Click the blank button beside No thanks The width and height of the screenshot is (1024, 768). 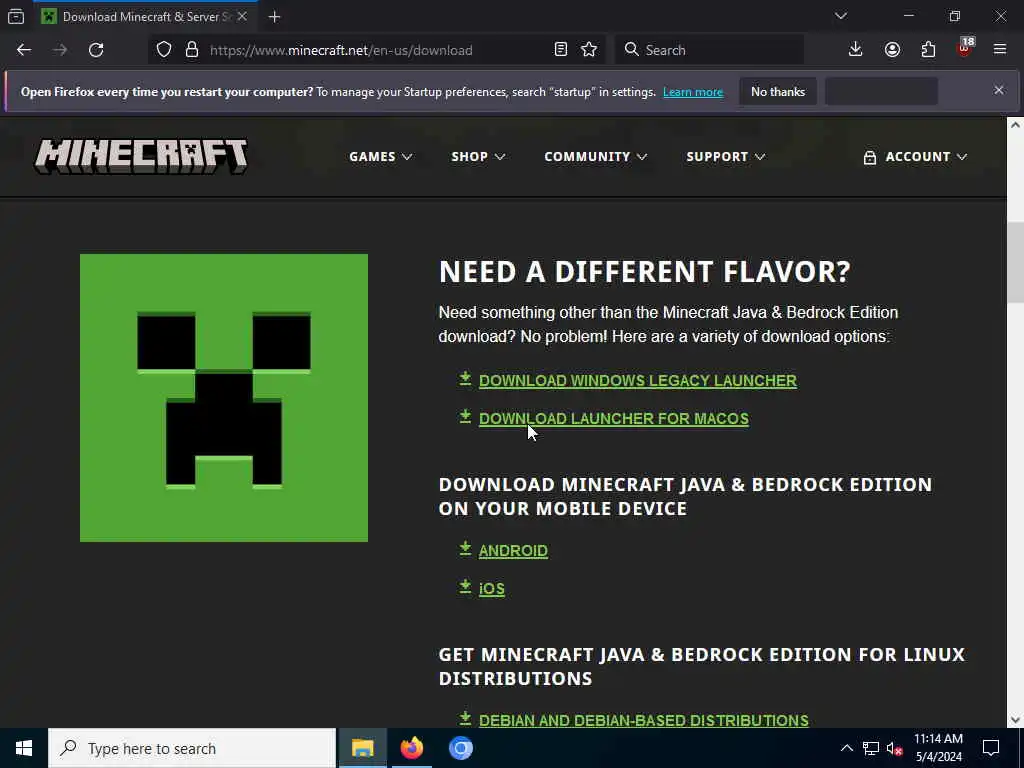[x=881, y=91]
